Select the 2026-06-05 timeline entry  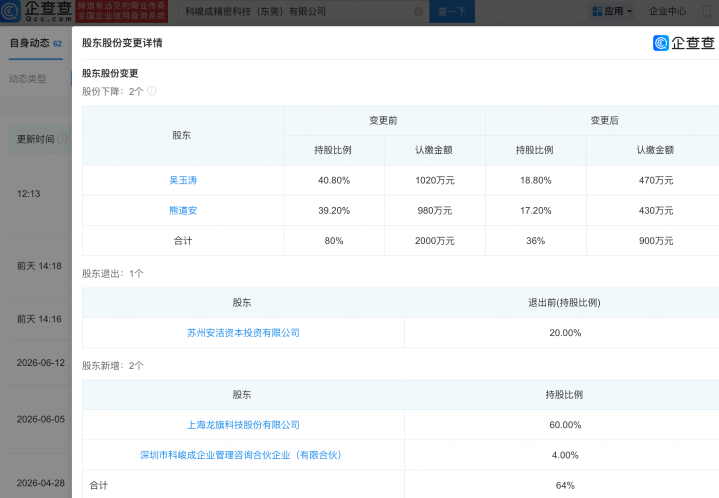coord(41,420)
